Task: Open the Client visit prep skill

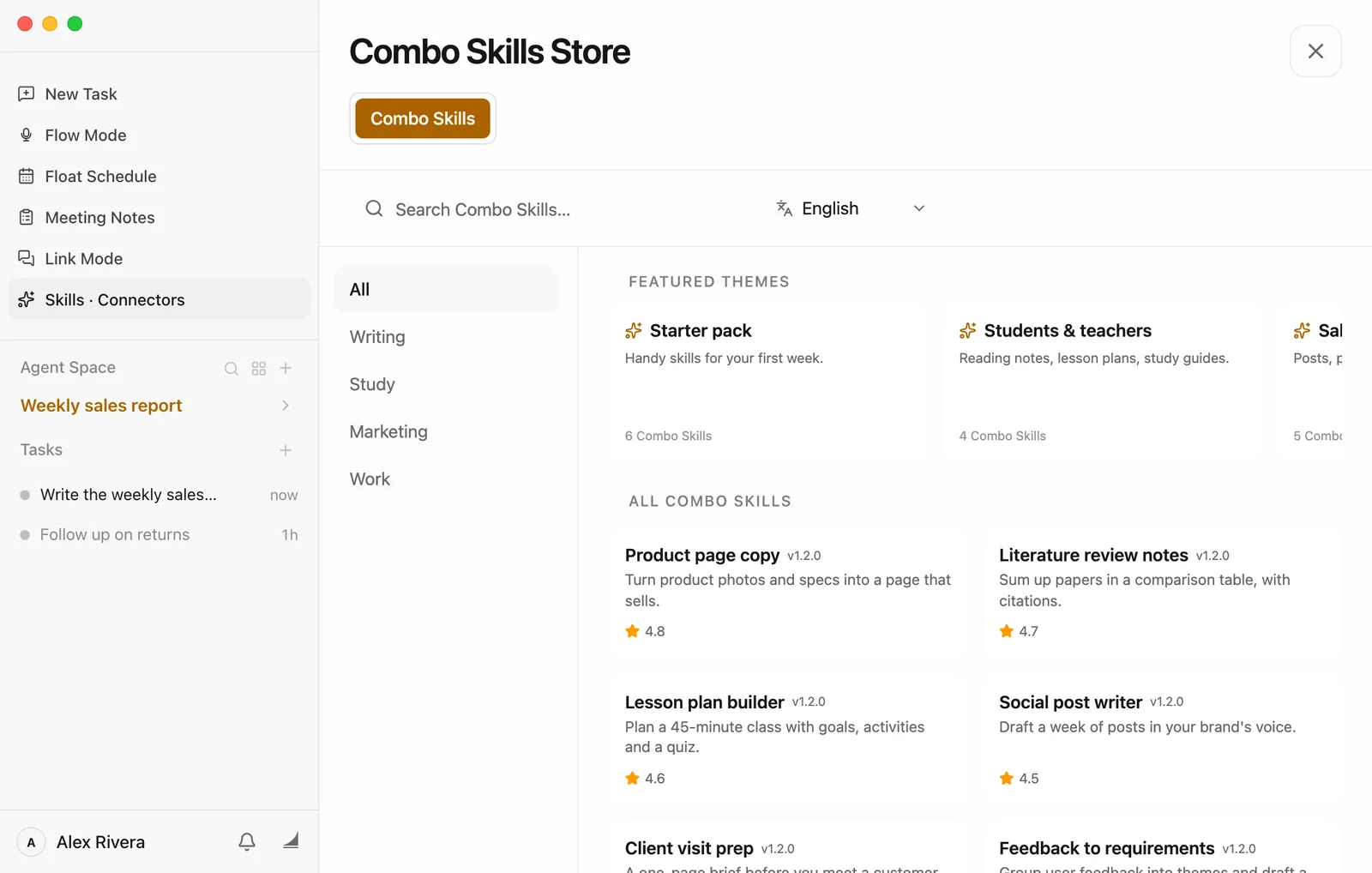Action: click(x=789, y=848)
